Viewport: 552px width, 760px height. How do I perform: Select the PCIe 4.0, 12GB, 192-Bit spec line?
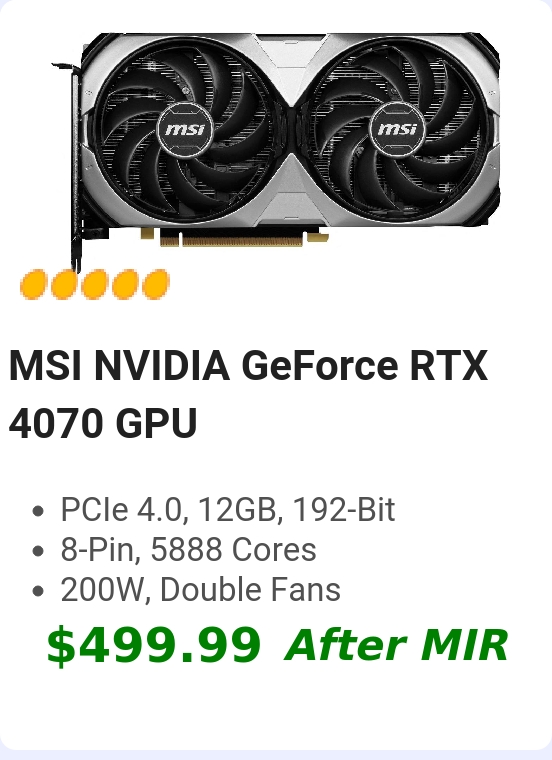227,510
